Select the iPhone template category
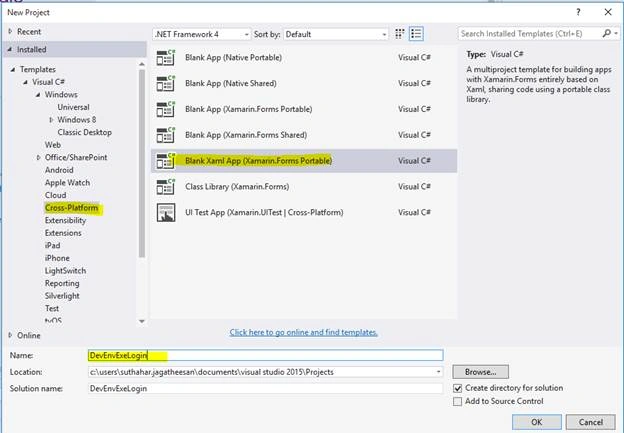The height and width of the screenshot is (433, 624). pos(57,258)
